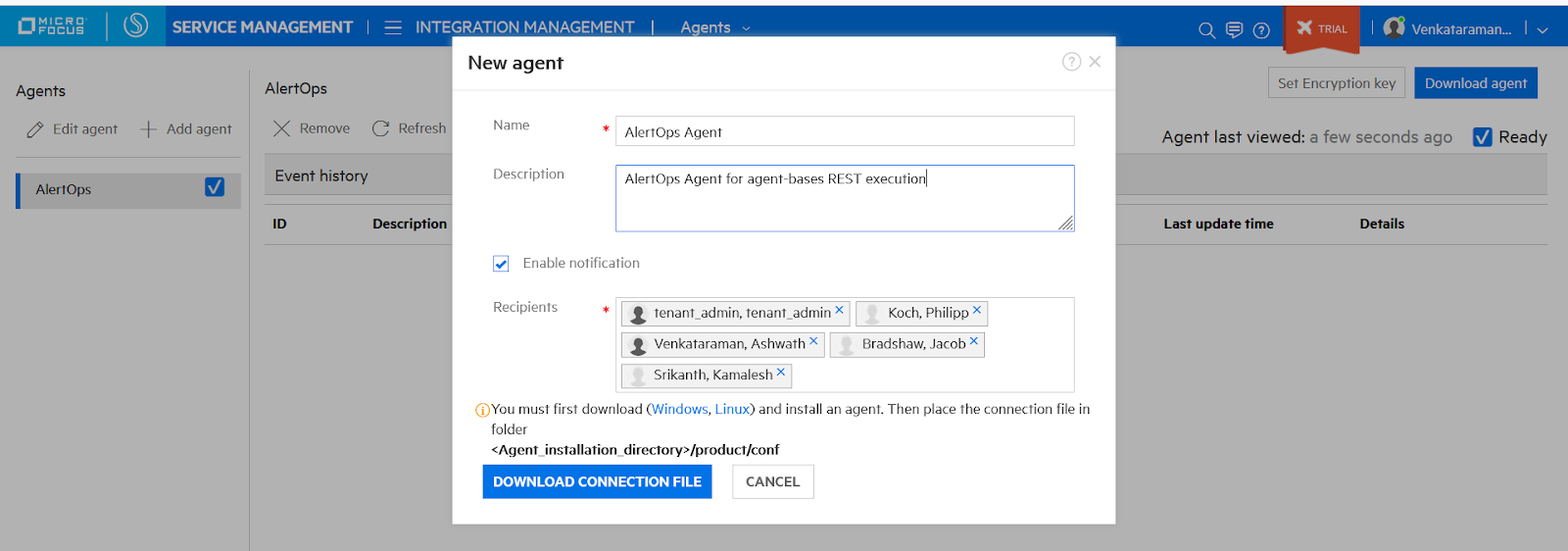Click the Refresh icon in AlertOps toolbar
This screenshot has height=551, width=1568.
(x=381, y=128)
